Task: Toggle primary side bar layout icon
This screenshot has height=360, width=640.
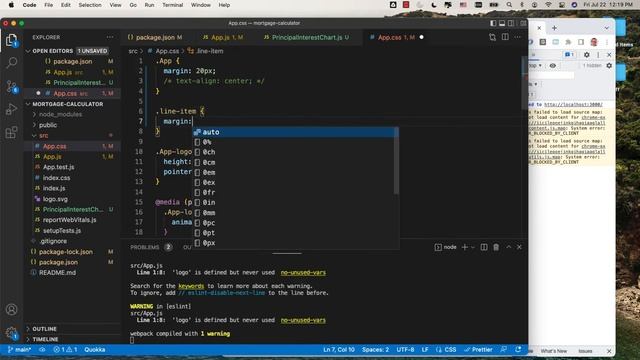Action: pos(493,23)
